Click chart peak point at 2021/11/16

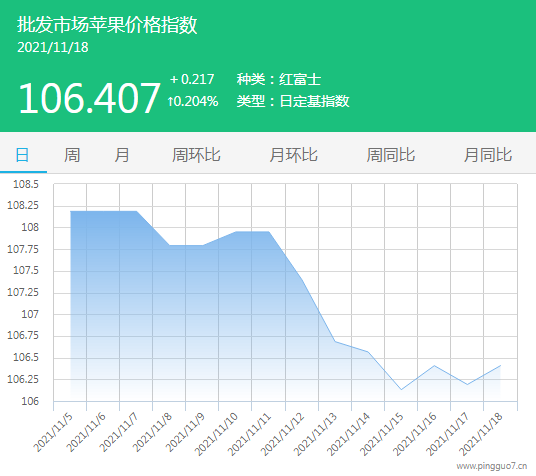coord(434,366)
